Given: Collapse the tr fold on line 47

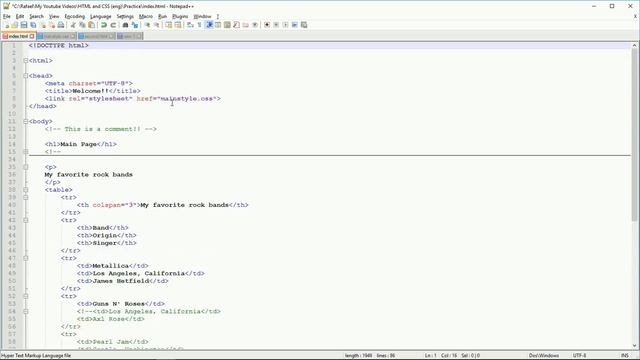Looking at the screenshot, I should (x=26, y=258).
